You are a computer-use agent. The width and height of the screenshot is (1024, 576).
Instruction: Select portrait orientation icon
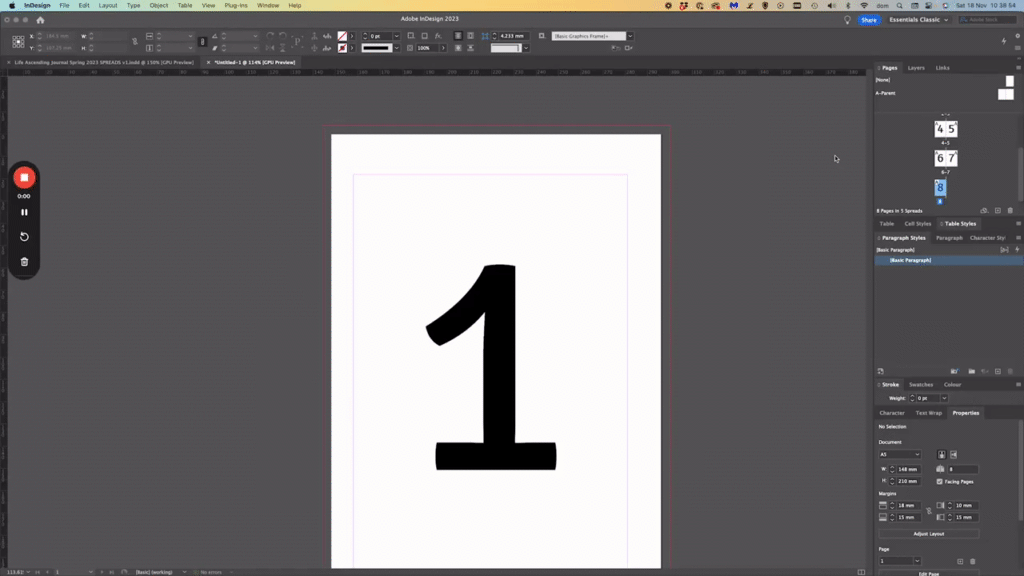tap(941, 455)
